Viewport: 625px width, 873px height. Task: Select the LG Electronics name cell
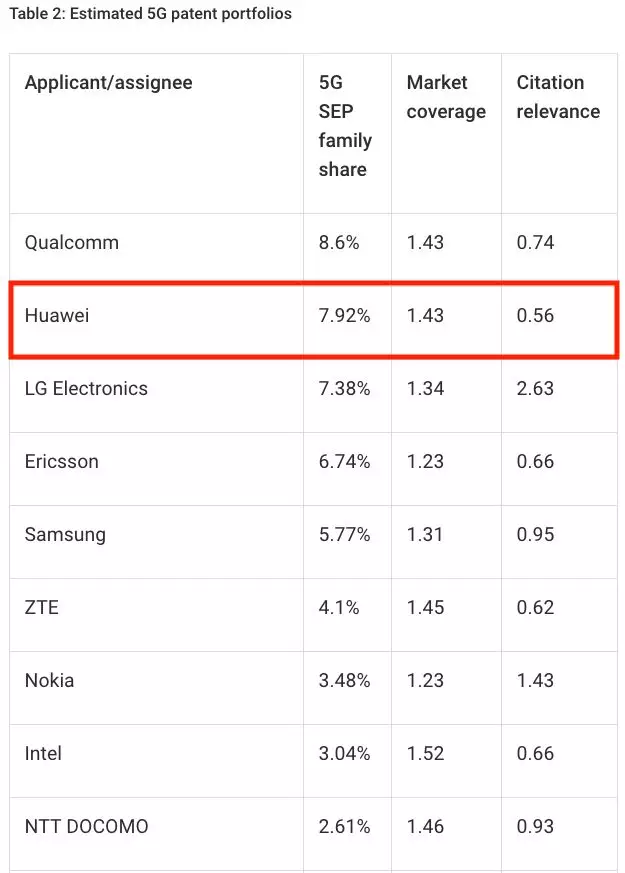tap(86, 389)
